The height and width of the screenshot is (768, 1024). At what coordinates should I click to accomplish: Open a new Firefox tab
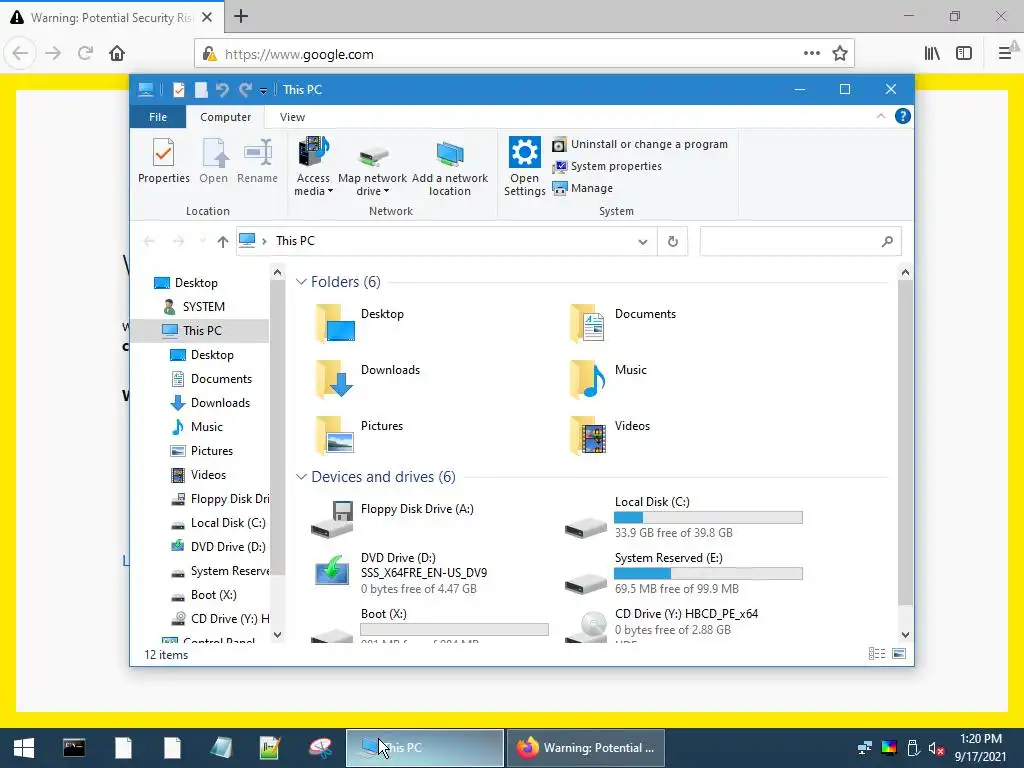click(241, 16)
